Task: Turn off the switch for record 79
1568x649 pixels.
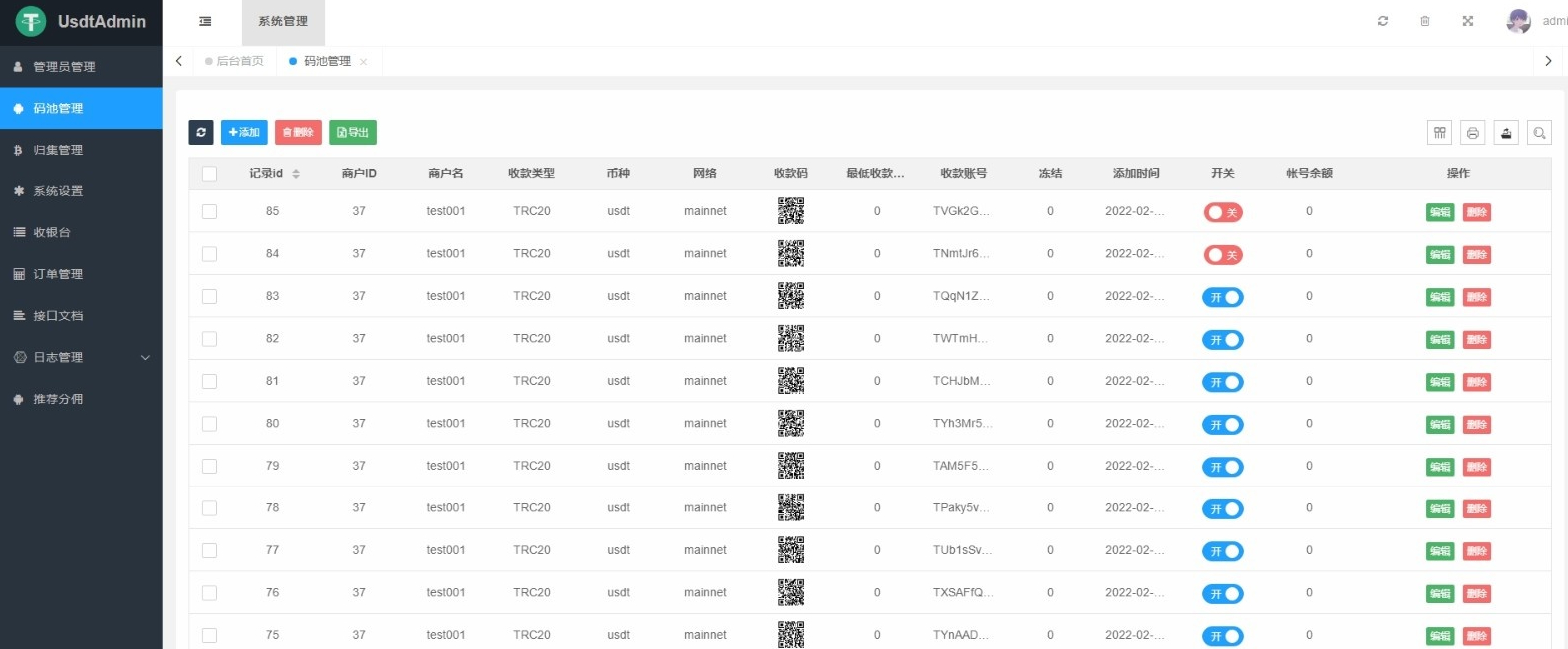Action: pos(1223,467)
